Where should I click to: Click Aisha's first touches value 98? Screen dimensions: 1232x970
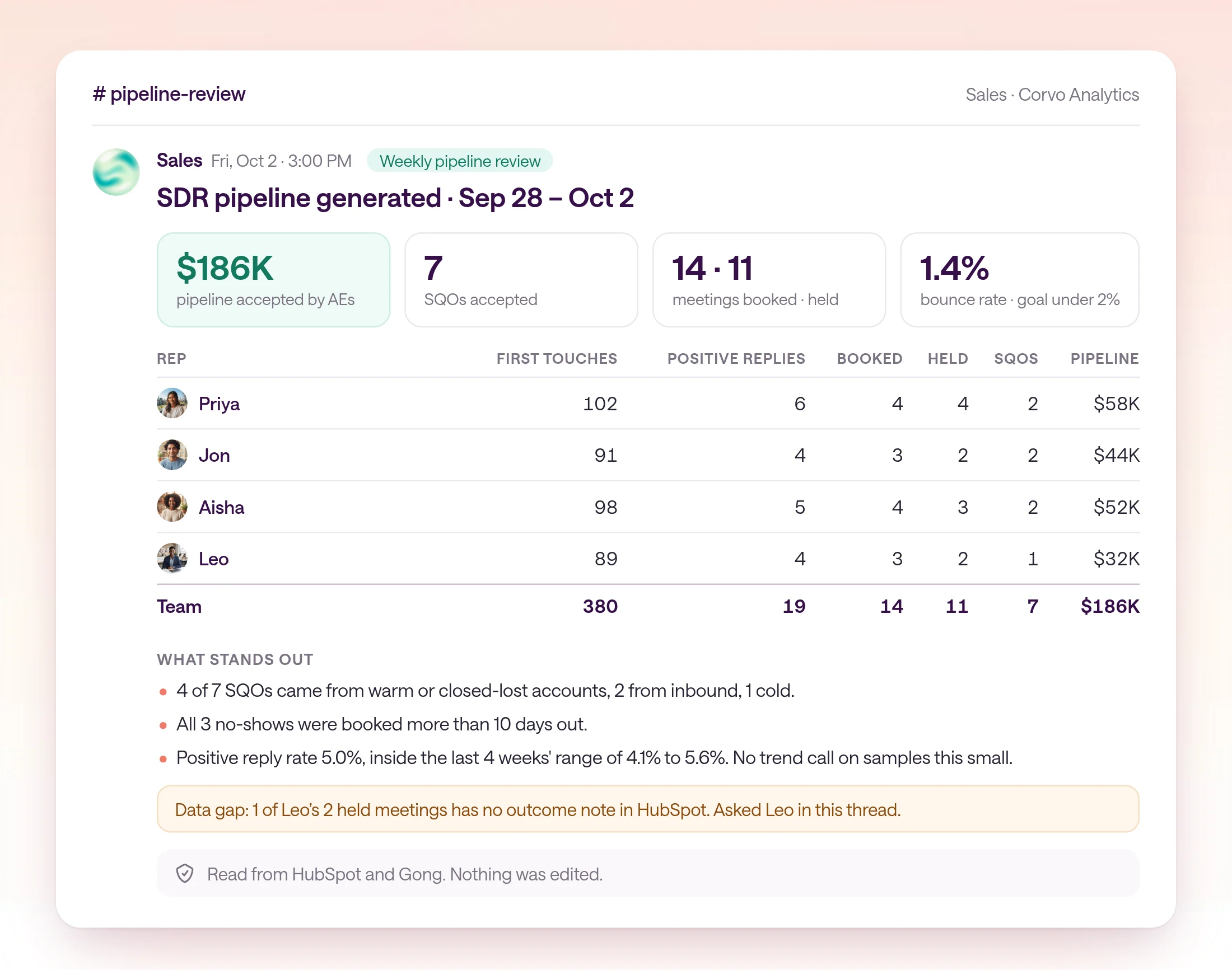[x=606, y=507]
